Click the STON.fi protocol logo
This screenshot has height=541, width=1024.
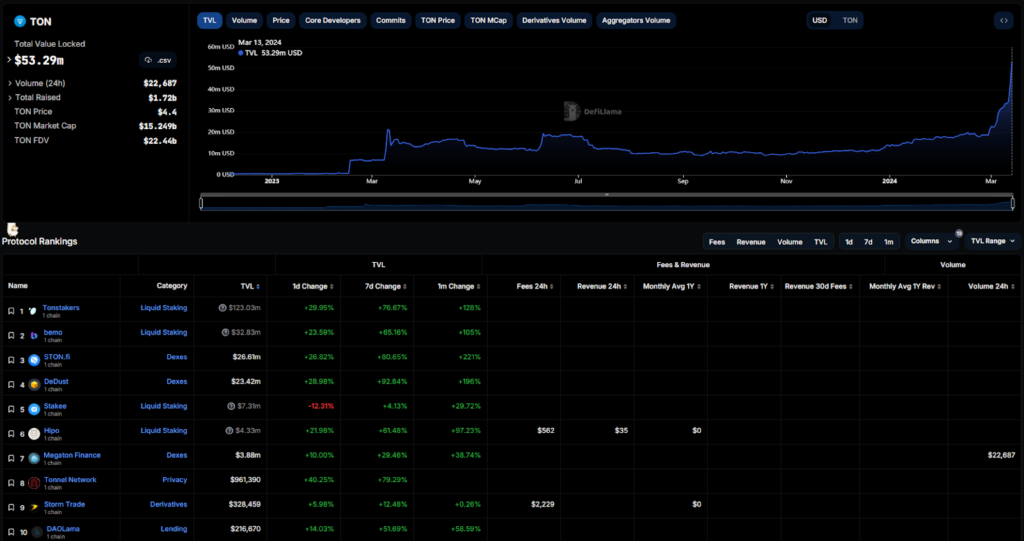34,360
